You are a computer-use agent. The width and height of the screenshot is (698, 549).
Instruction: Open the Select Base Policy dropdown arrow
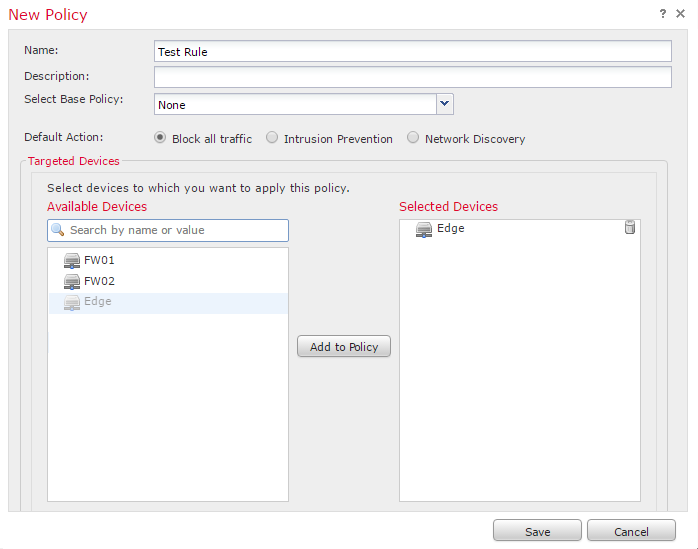click(444, 104)
